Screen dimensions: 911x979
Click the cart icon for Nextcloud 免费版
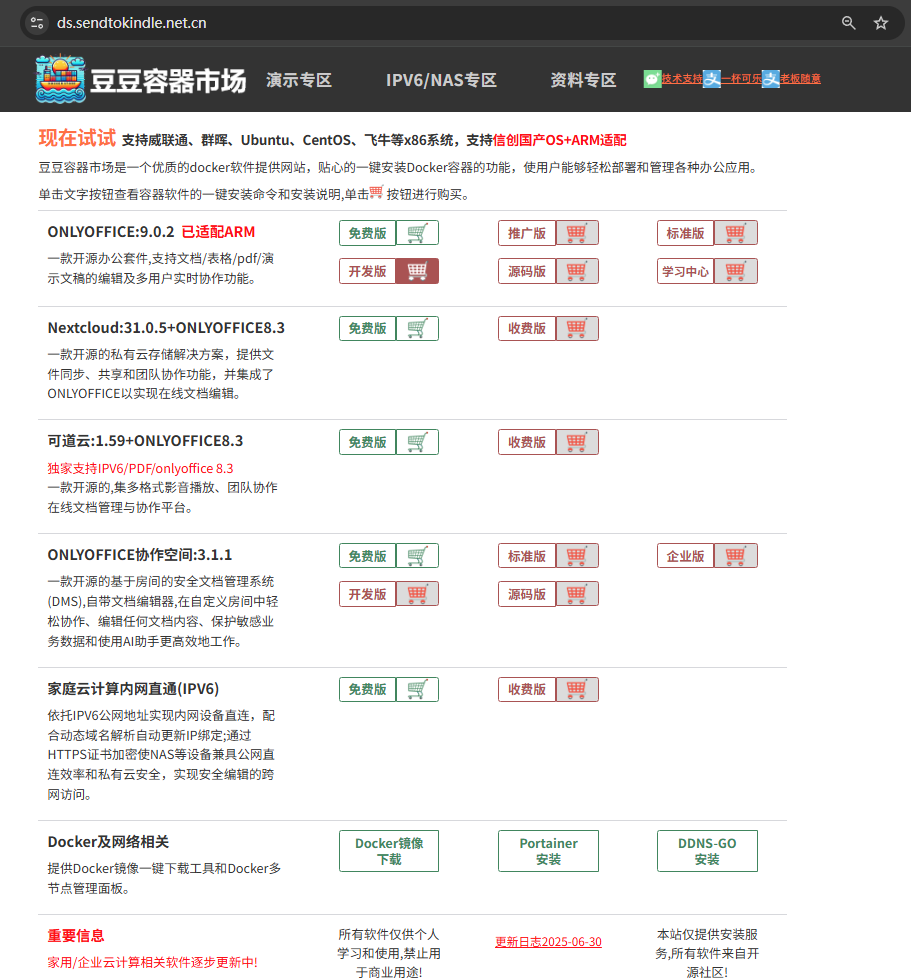click(417, 328)
